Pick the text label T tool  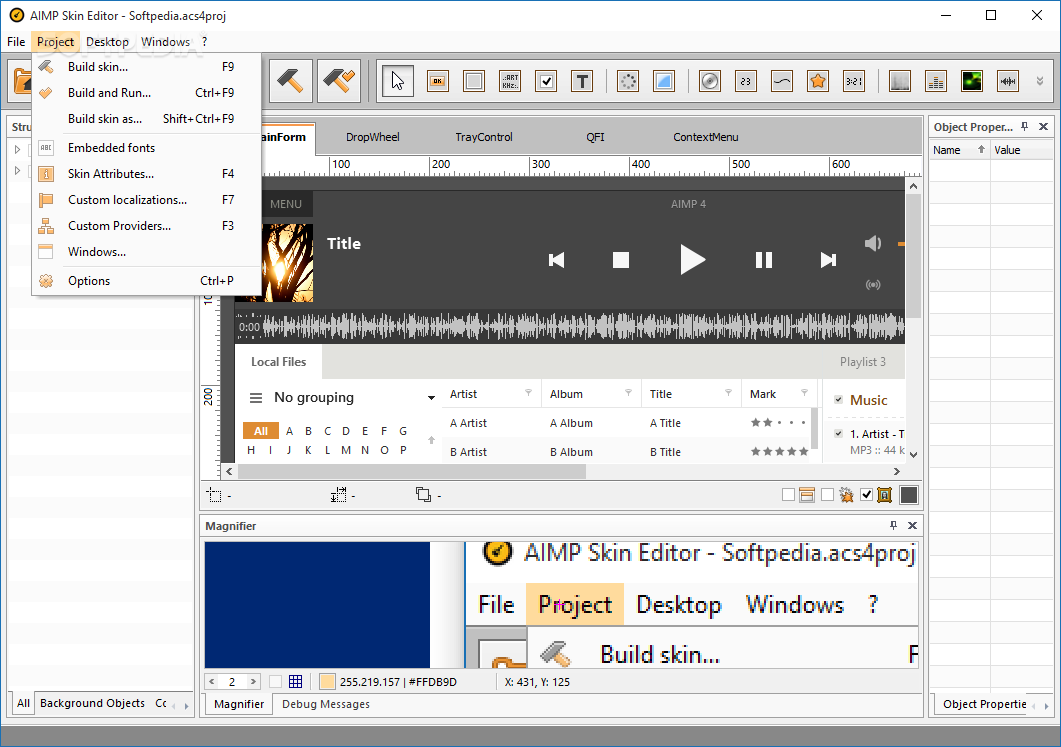(x=582, y=82)
